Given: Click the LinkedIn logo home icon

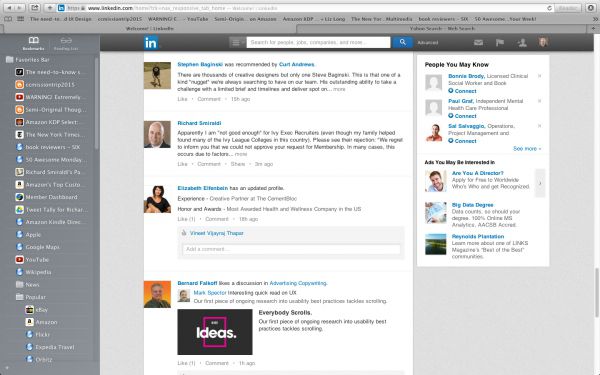Looking at the screenshot, I should pos(151,42).
